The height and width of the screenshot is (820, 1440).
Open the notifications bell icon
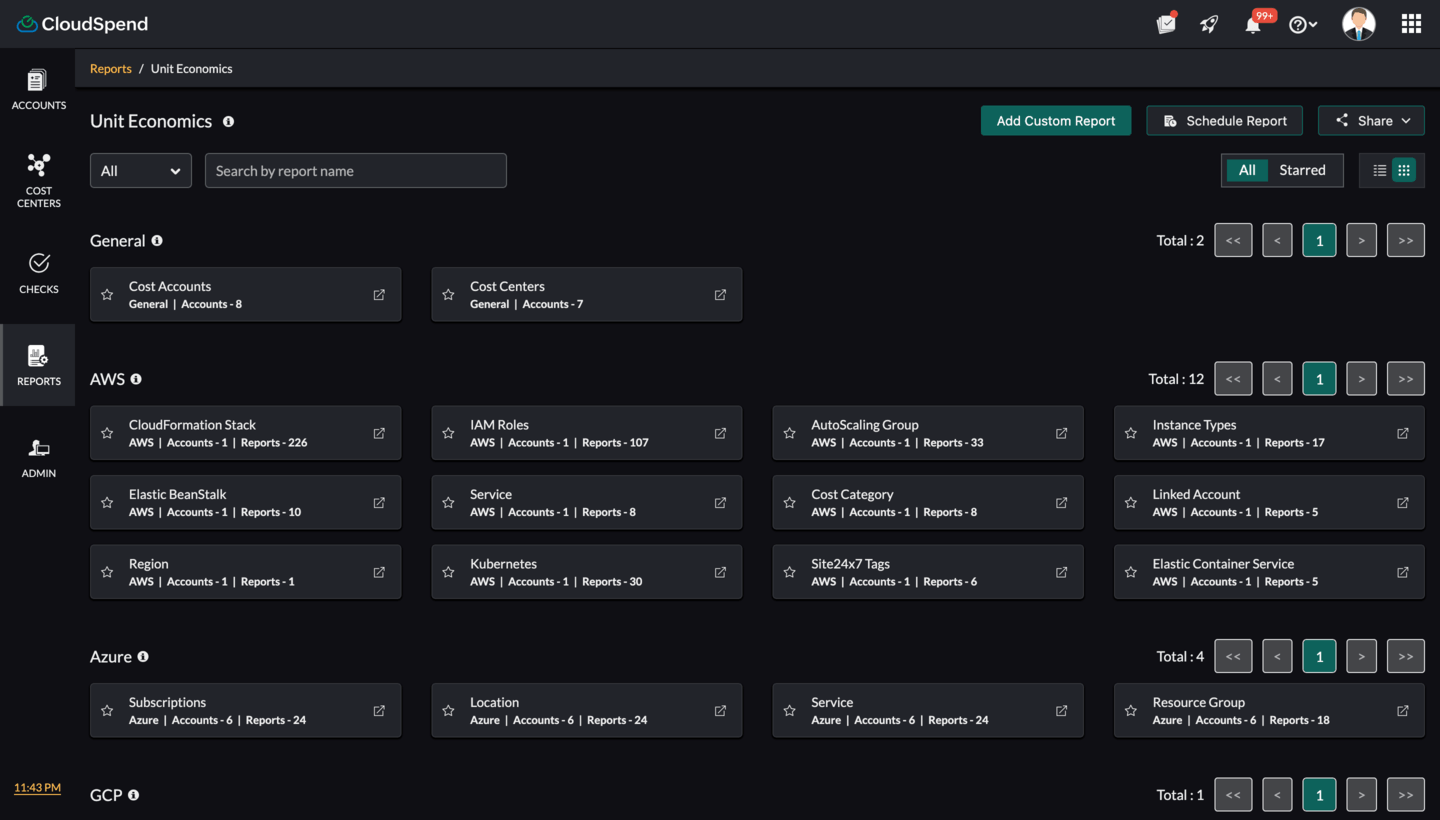(1253, 25)
